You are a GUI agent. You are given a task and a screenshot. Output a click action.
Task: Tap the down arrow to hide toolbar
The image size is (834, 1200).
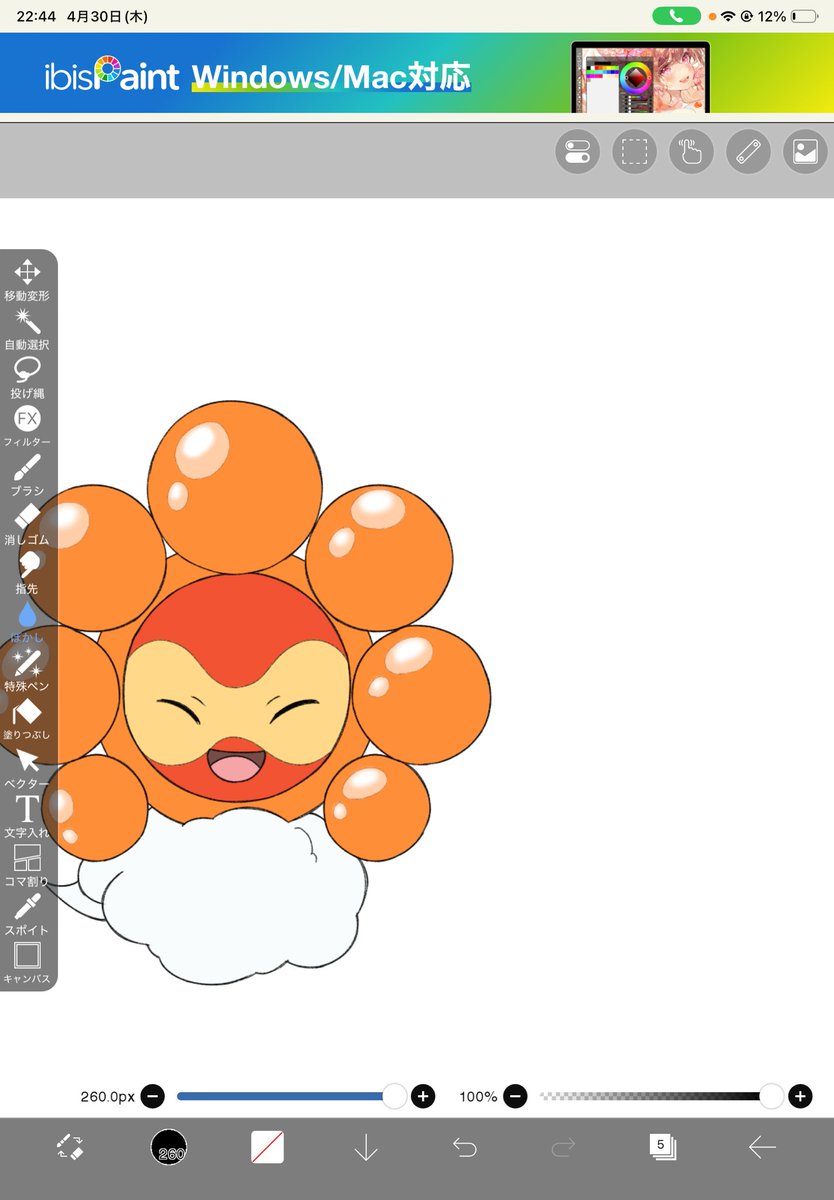[x=366, y=1147]
